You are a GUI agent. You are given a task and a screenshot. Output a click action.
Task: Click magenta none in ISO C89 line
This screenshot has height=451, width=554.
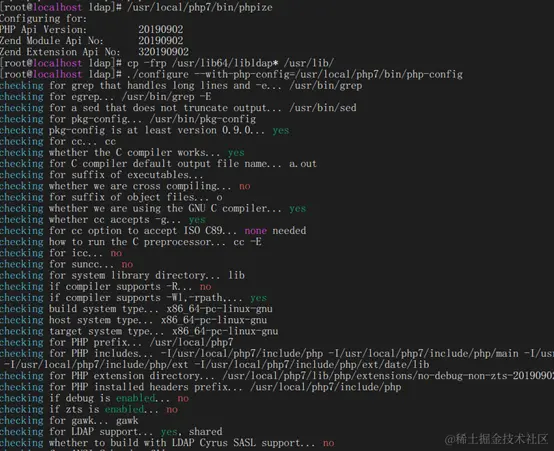click(x=256, y=231)
